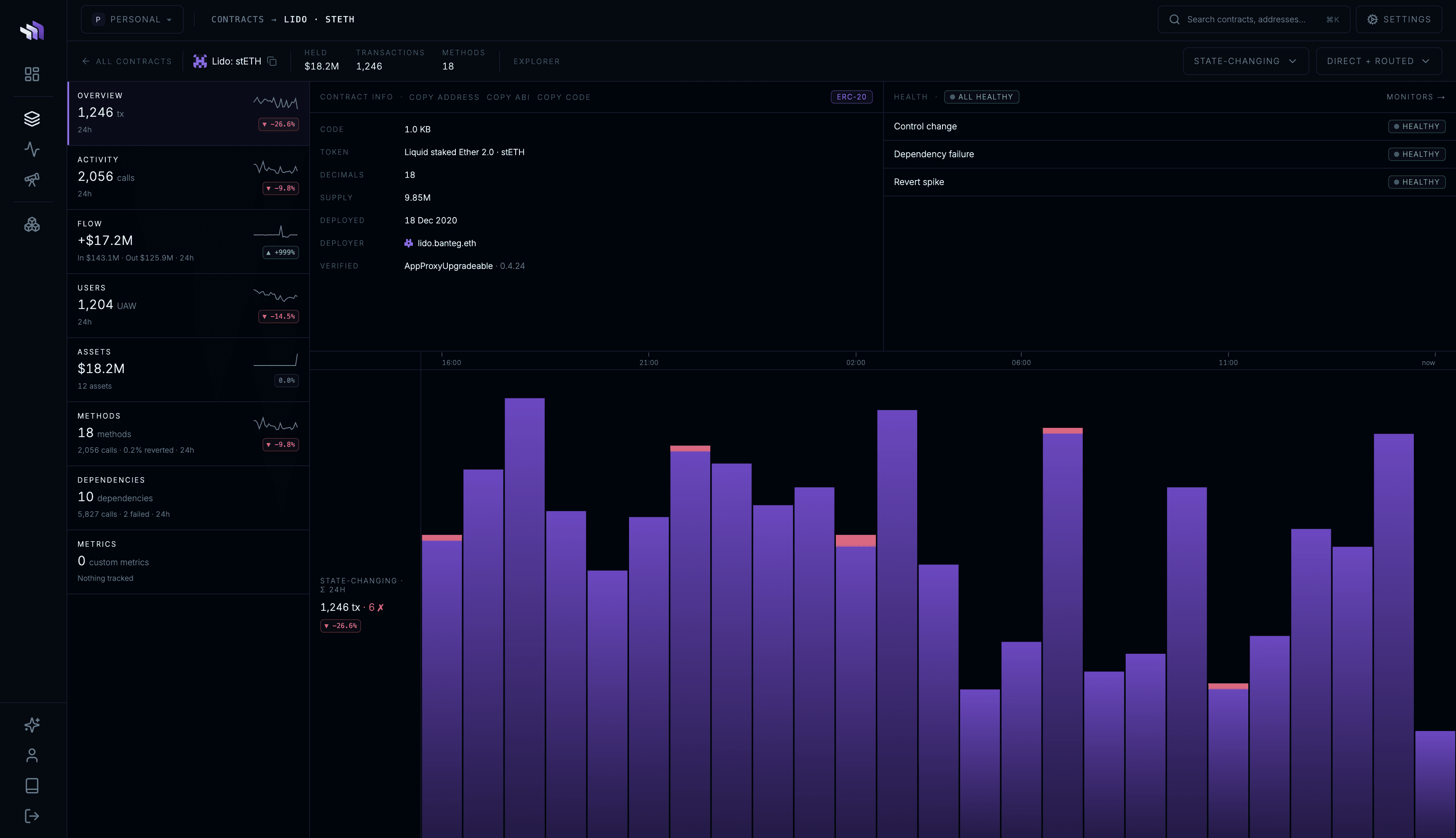Open the DEPENDENCIES panel tab

(x=189, y=498)
